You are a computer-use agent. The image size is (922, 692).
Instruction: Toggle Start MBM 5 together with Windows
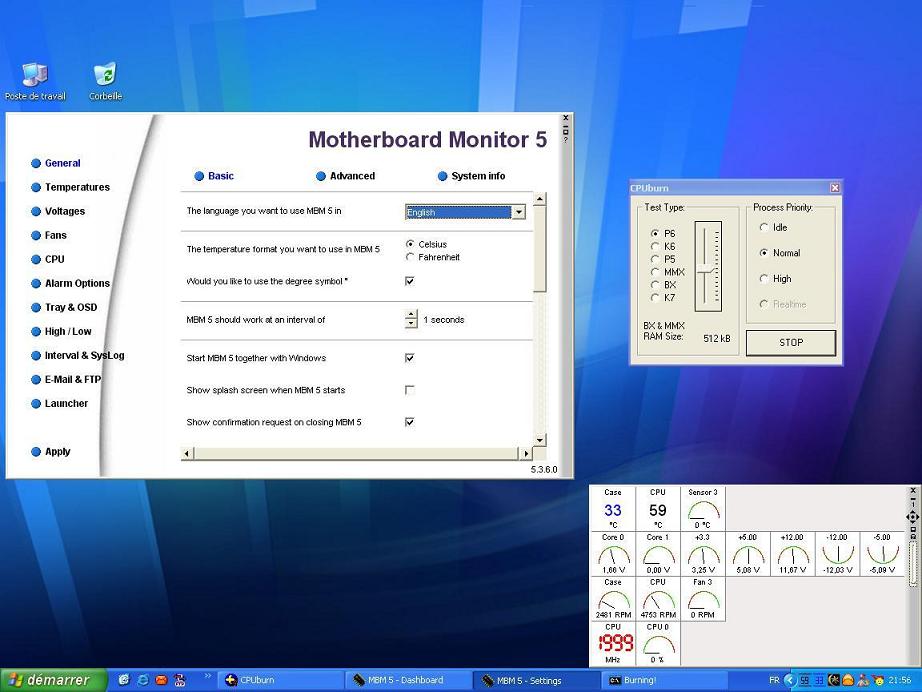coord(410,357)
